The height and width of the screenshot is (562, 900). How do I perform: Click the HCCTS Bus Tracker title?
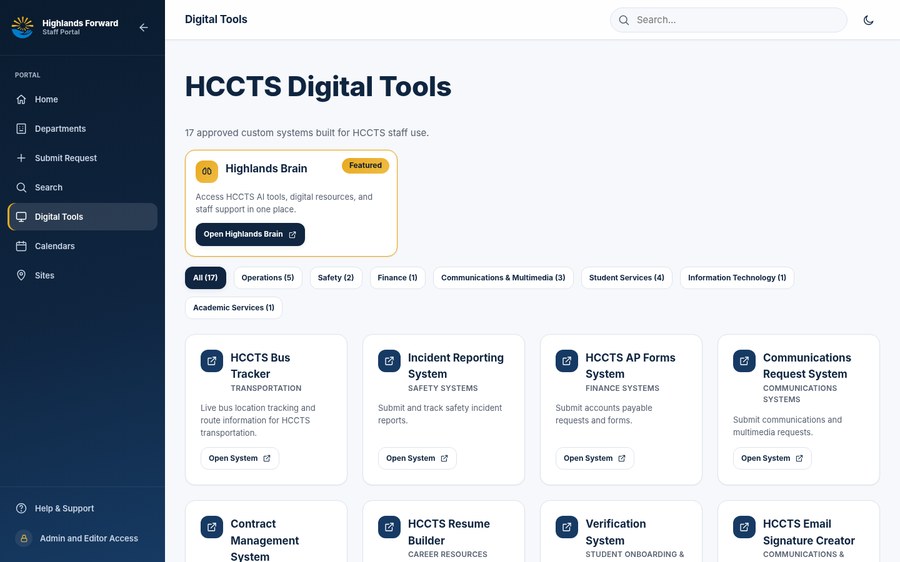coord(260,366)
